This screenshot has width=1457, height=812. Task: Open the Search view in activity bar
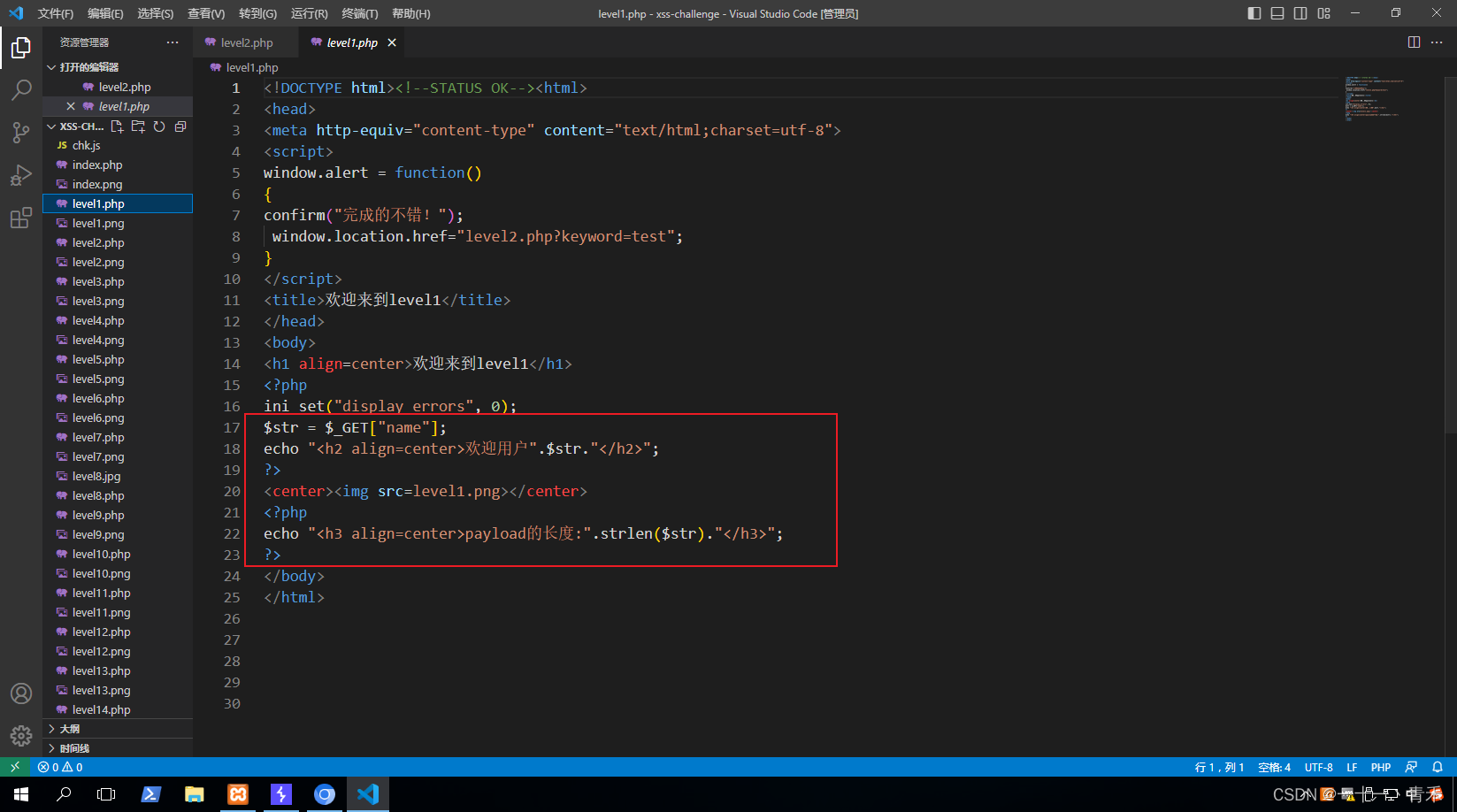(21, 89)
